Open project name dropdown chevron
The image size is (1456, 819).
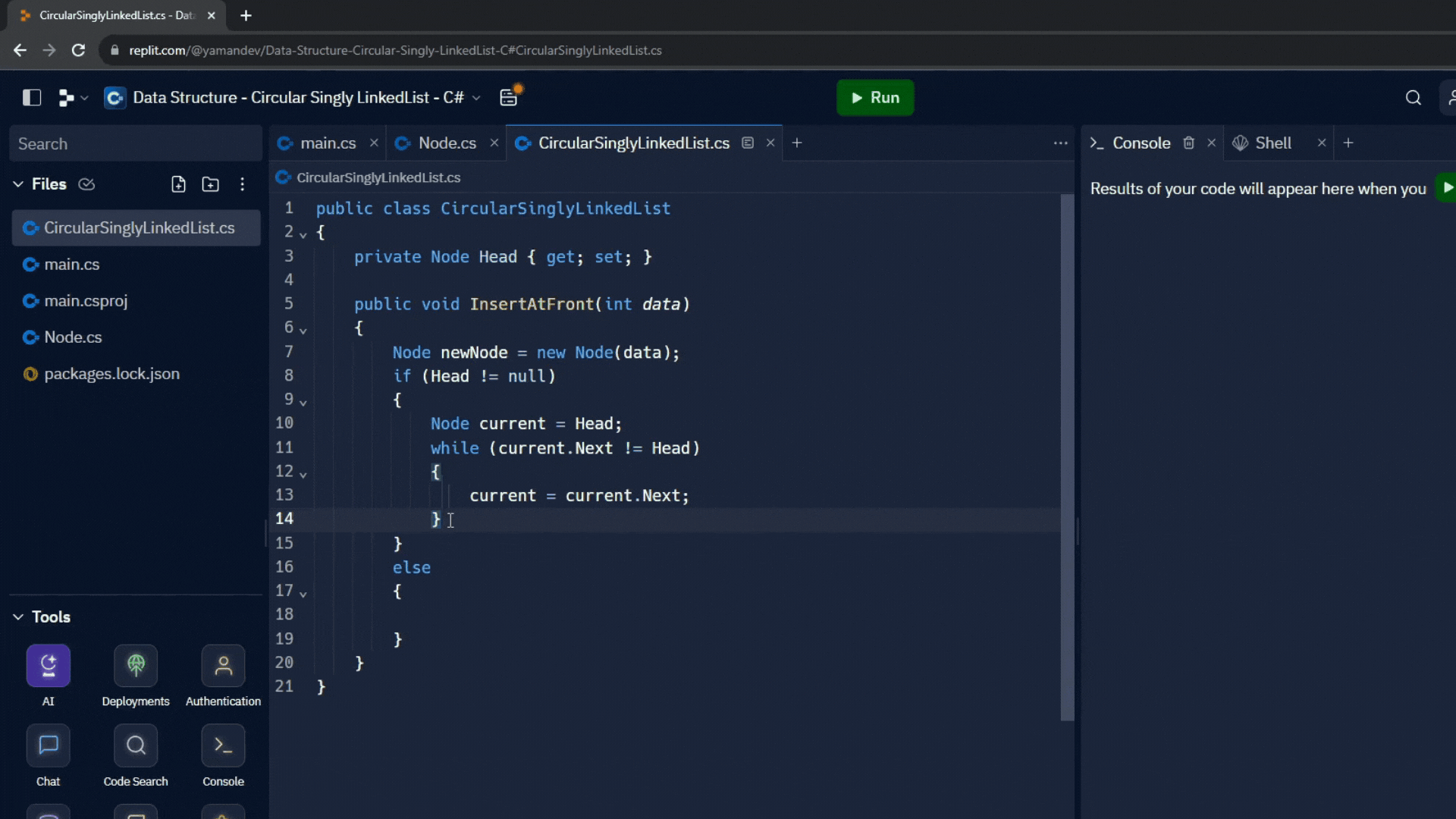tap(476, 98)
